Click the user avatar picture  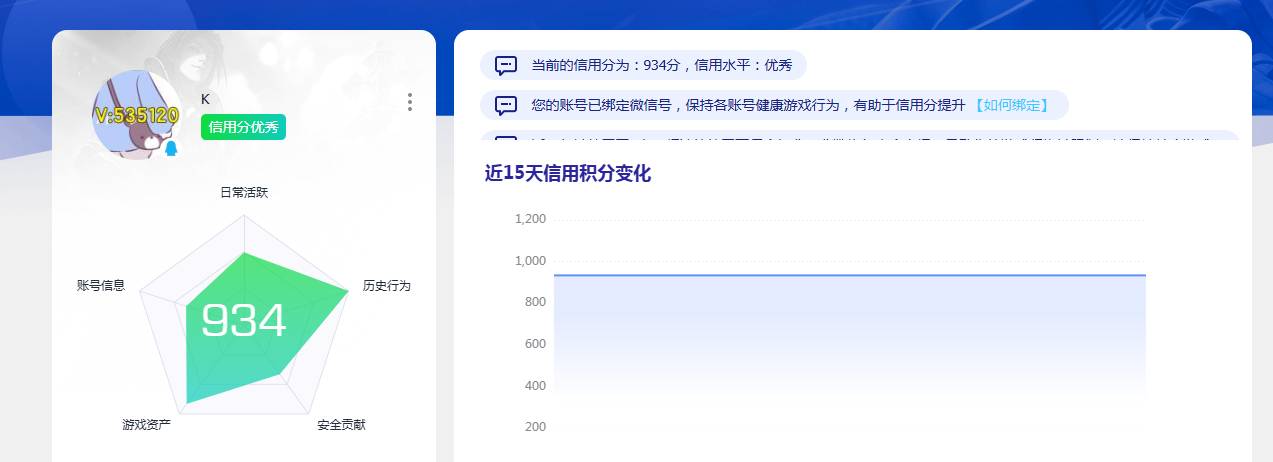(136, 114)
